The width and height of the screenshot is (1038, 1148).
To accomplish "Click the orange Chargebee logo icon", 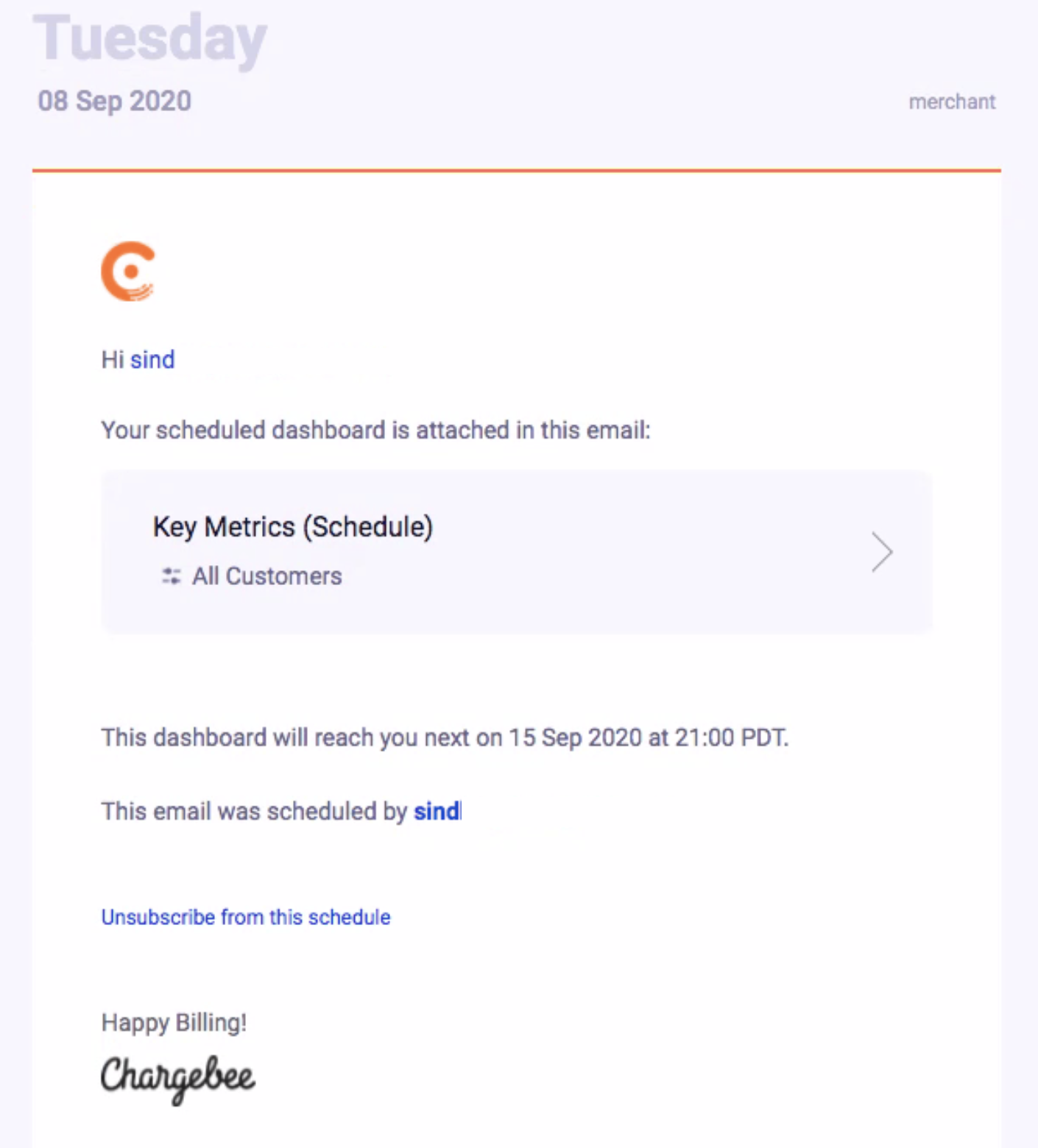I will click(129, 272).
